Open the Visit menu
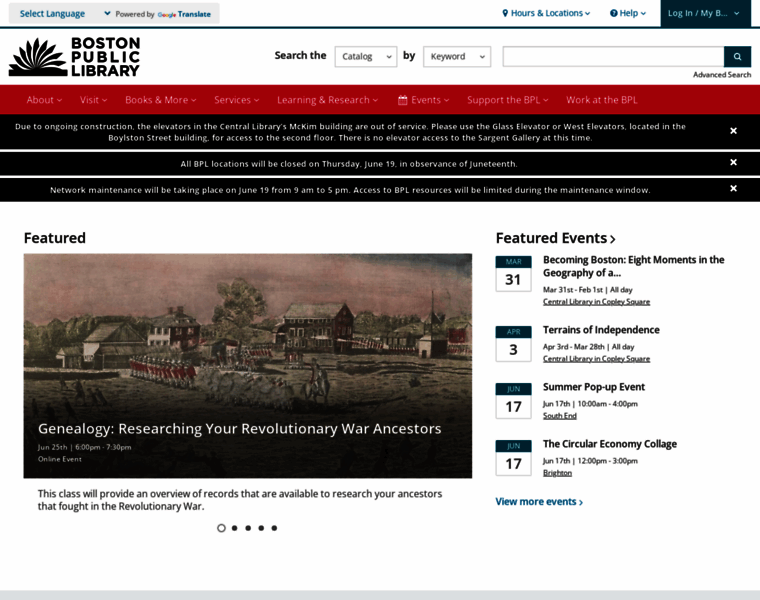Screen dimensions: 760x600 click(94, 100)
